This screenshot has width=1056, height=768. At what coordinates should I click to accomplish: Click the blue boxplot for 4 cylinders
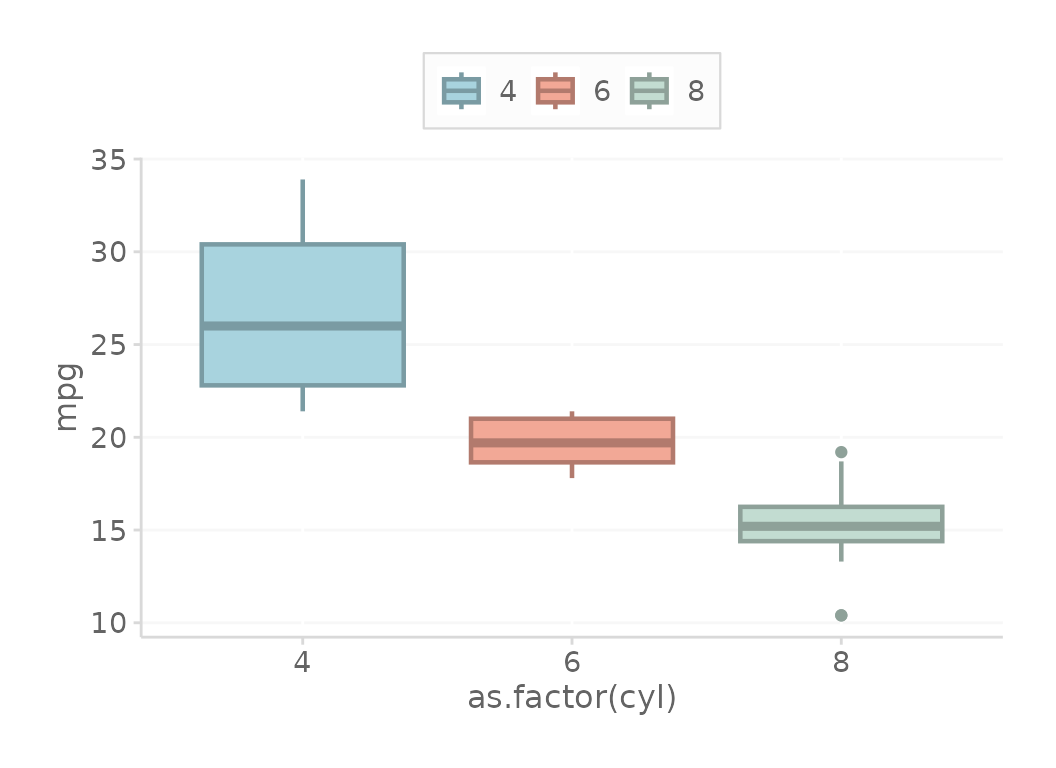click(302, 315)
